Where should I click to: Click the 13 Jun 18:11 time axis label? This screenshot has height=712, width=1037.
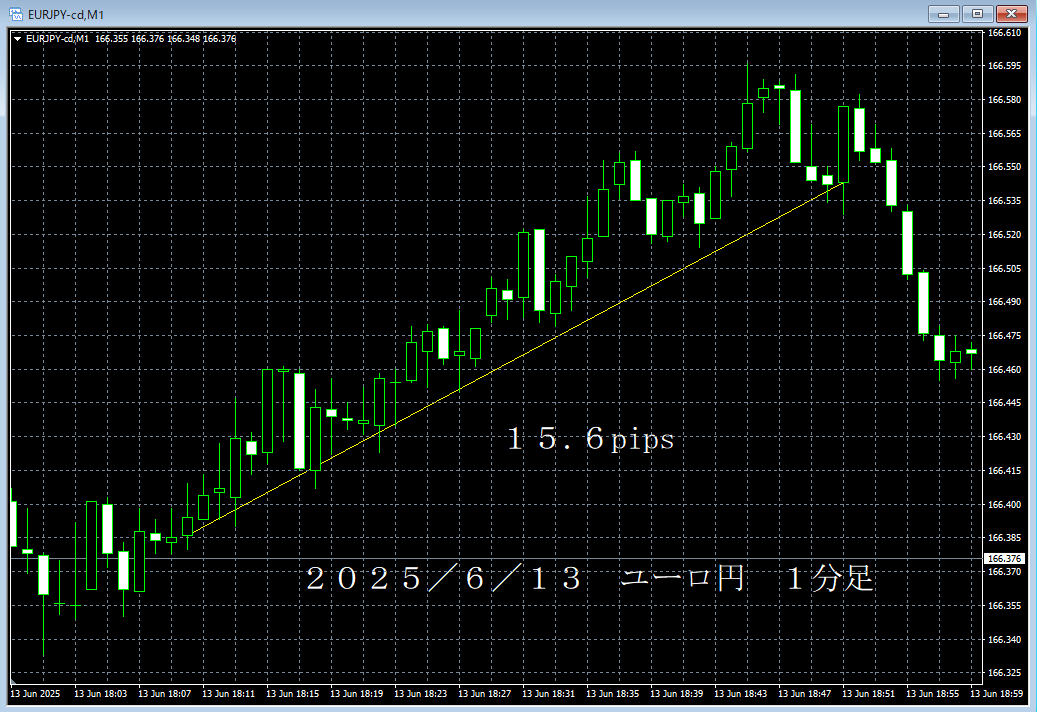pos(228,693)
